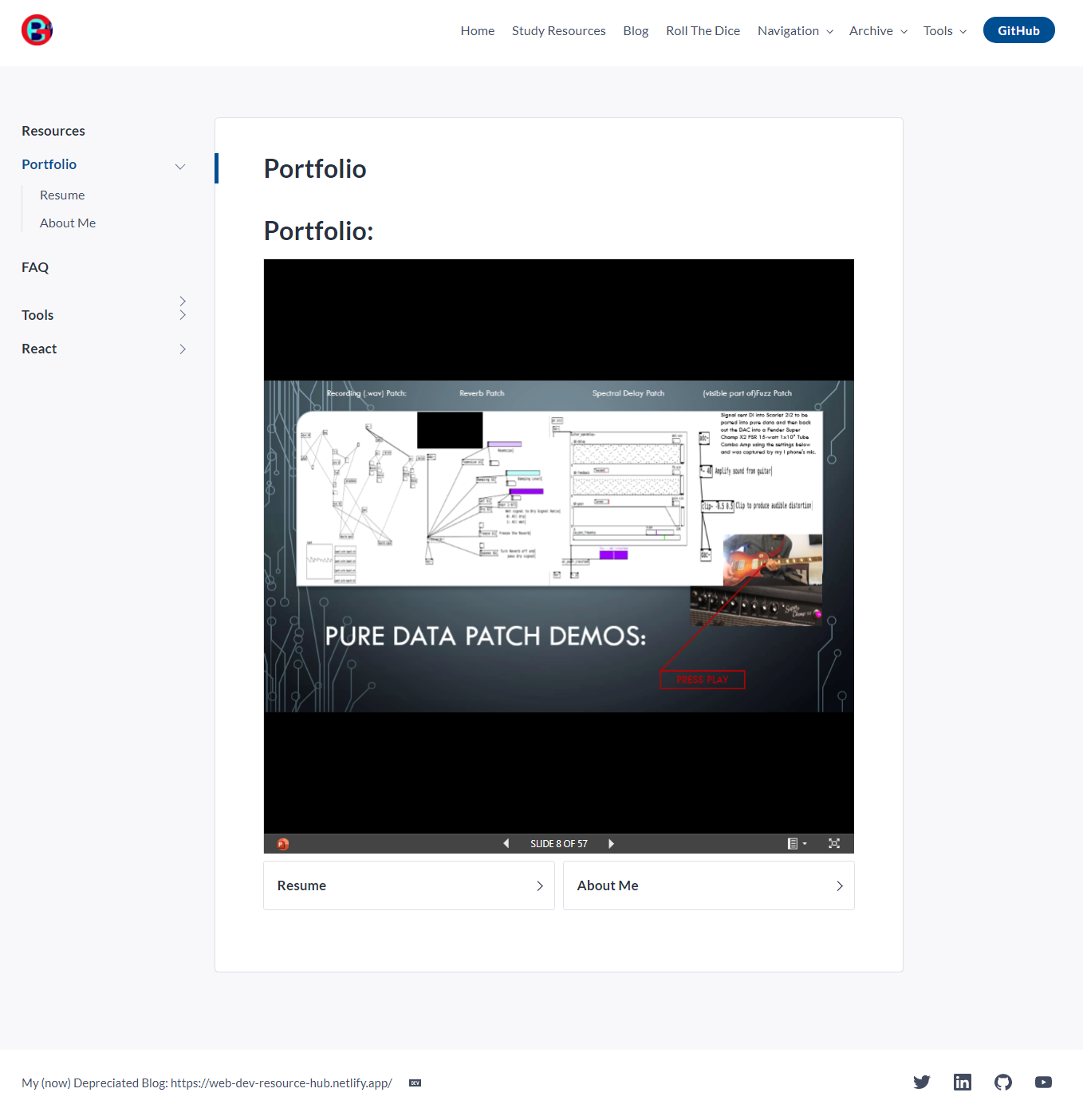The width and height of the screenshot is (1083, 1120).
Task: Click the DEV badge icon in footer
Action: click(x=415, y=1083)
